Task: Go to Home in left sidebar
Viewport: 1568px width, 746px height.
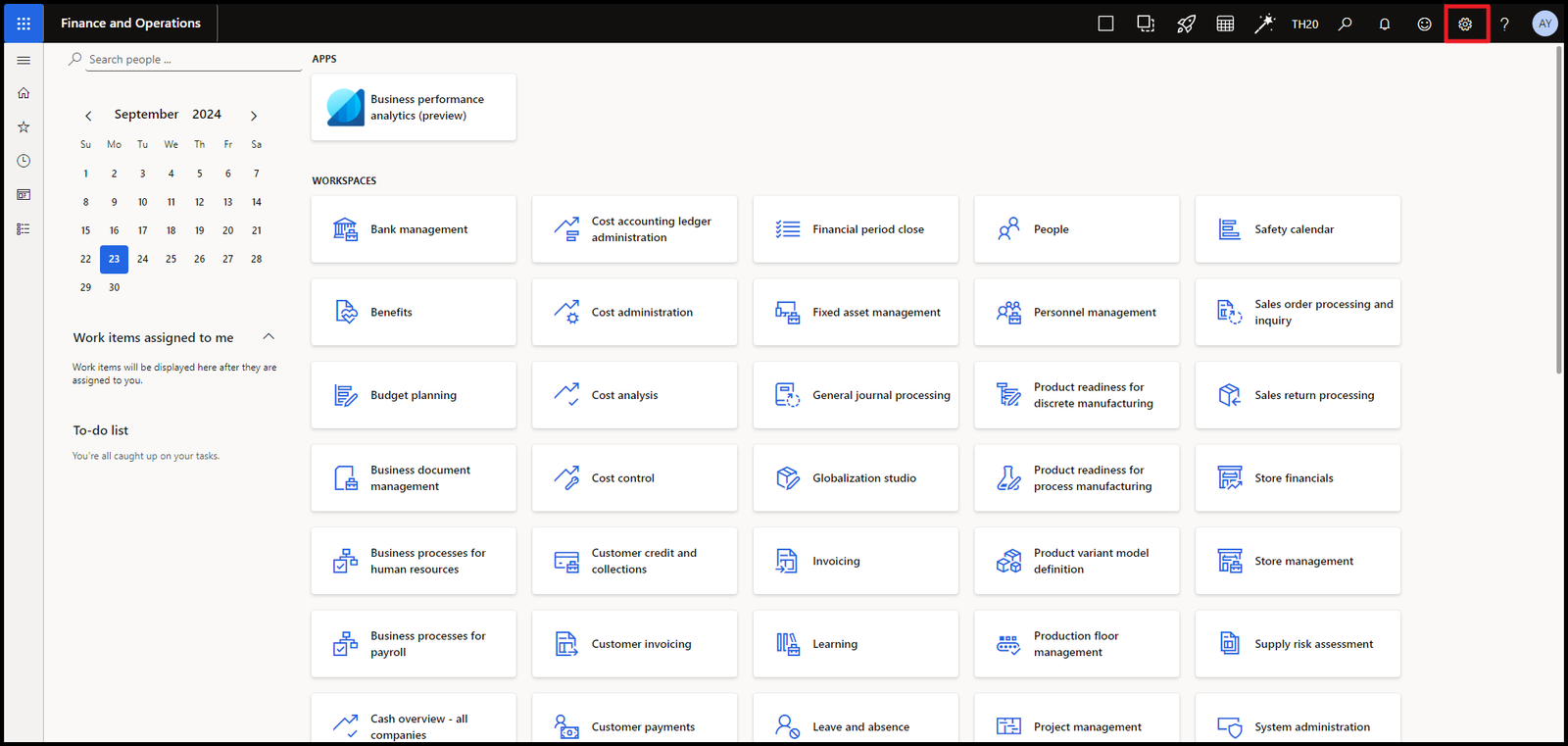Action: [24, 93]
